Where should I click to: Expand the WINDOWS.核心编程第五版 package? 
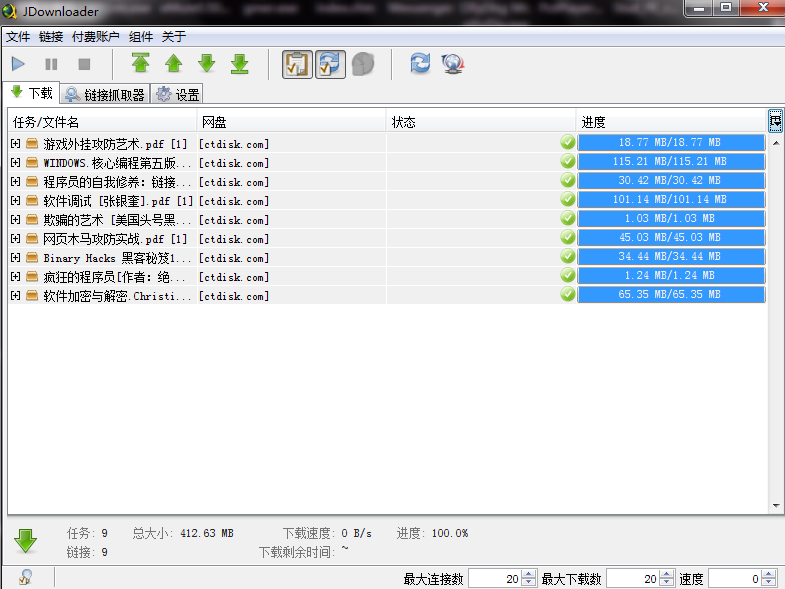(x=16, y=163)
